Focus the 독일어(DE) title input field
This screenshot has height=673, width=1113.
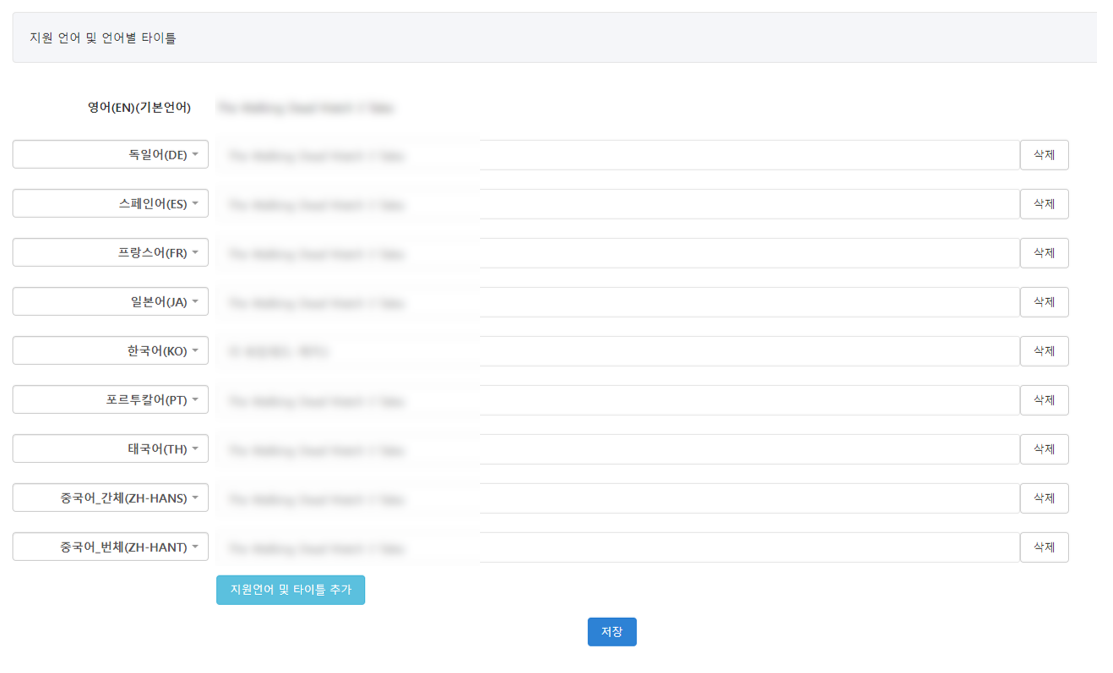pos(618,155)
